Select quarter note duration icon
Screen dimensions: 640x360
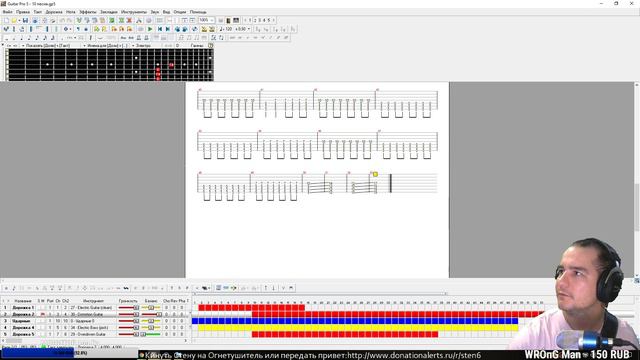[21, 38]
